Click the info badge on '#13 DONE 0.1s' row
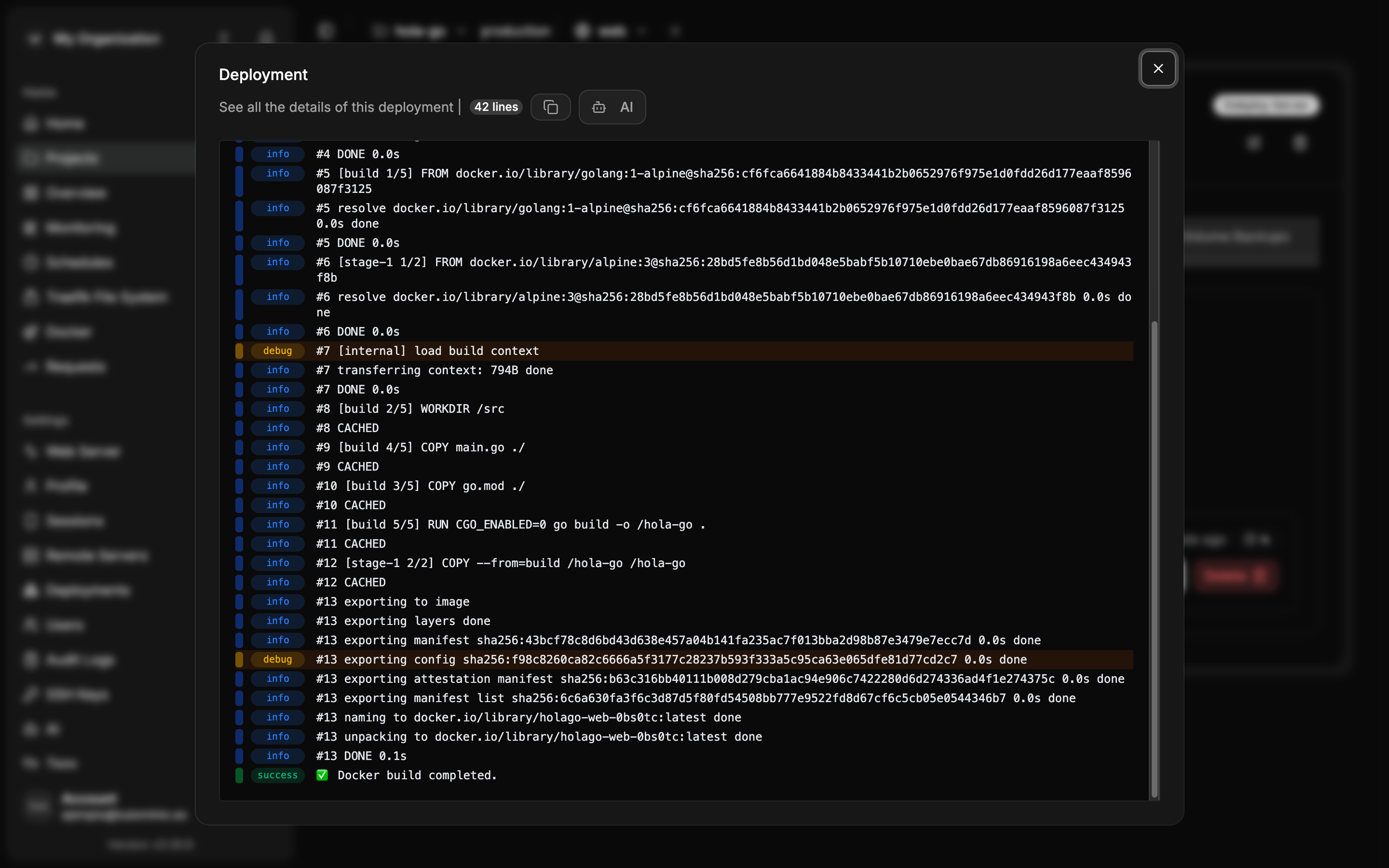 pos(277,756)
